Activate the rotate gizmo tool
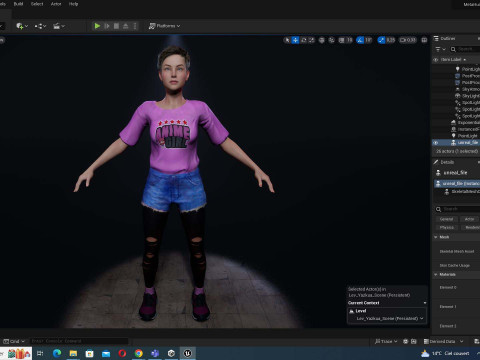This screenshot has height=360, width=480. tap(304, 40)
